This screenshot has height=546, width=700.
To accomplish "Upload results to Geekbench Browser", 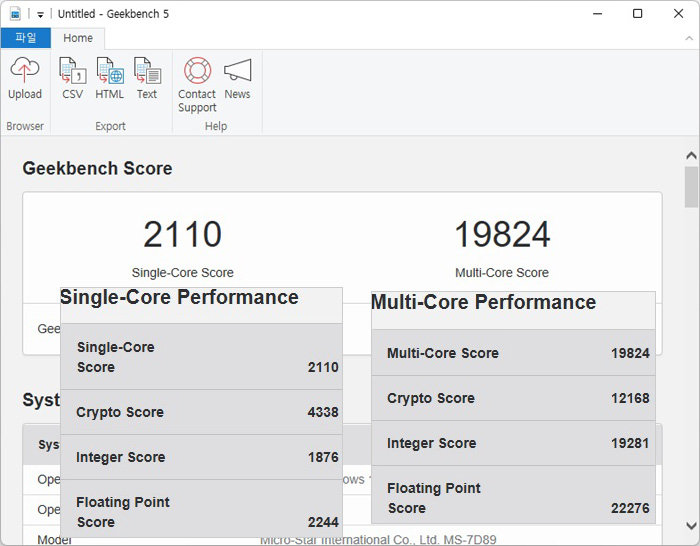I will (x=25, y=79).
